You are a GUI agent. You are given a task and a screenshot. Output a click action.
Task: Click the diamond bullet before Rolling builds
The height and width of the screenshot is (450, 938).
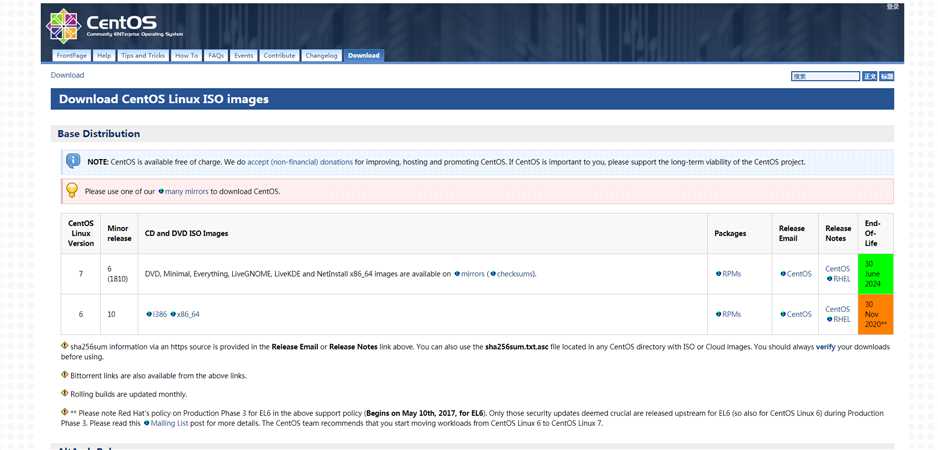coord(65,394)
